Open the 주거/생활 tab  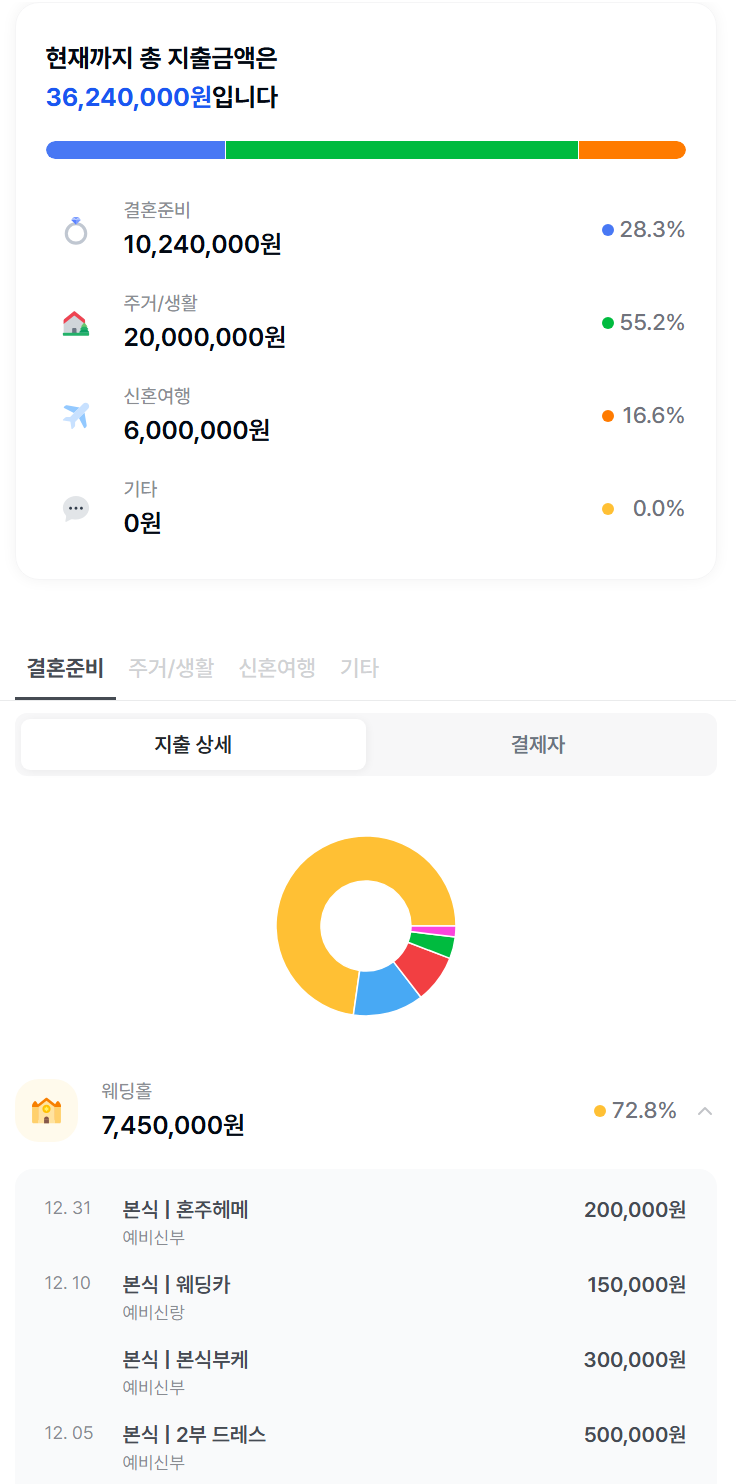tap(171, 668)
